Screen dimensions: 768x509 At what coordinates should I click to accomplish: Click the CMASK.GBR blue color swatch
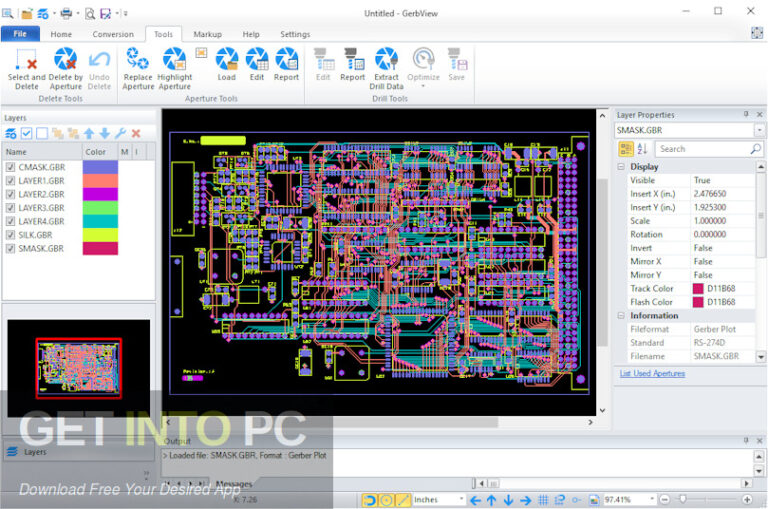pos(100,167)
